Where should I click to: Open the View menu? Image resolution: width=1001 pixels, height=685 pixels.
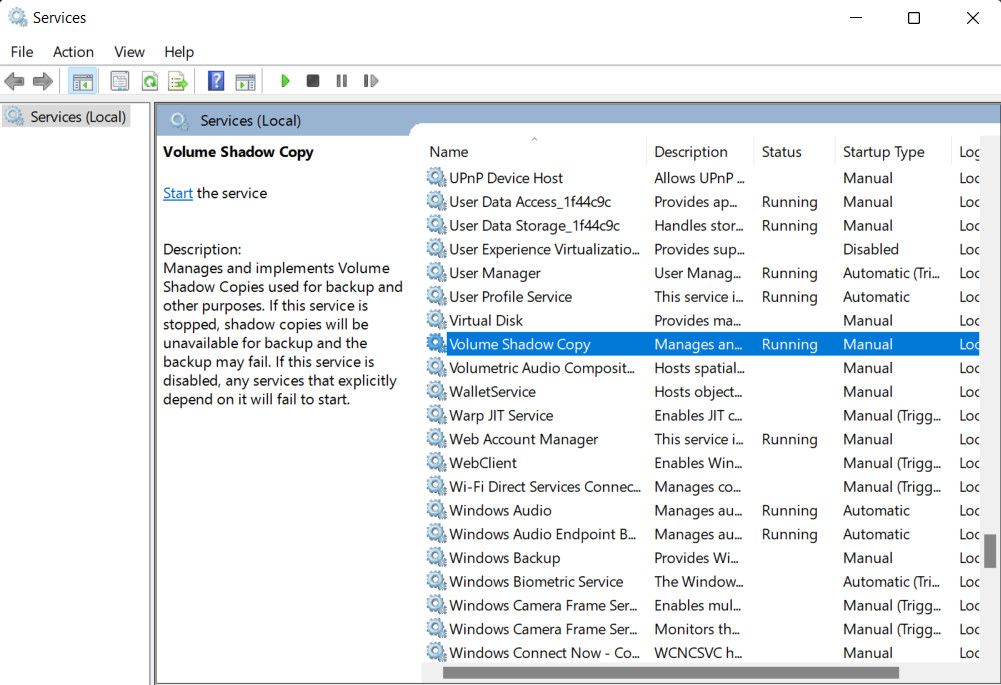tap(129, 51)
